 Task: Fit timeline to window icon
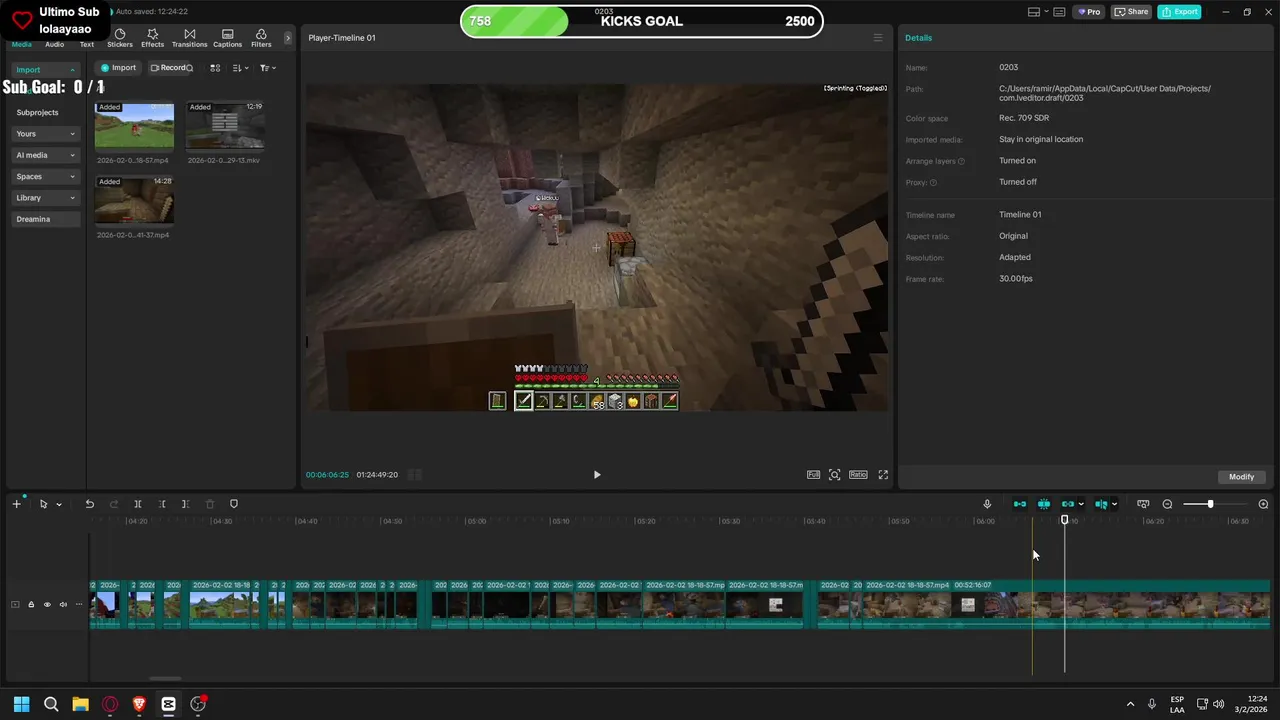1143,504
